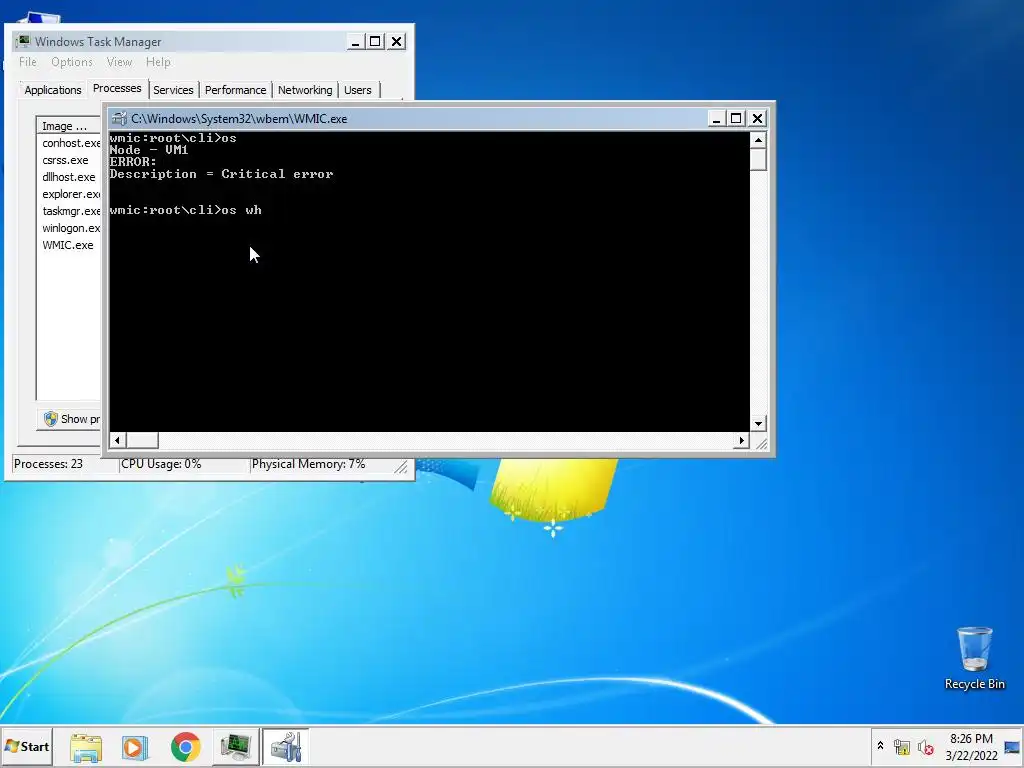The height and width of the screenshot is (768, 1024).
Task: Click the network tray icon
Action: [902, 746]
